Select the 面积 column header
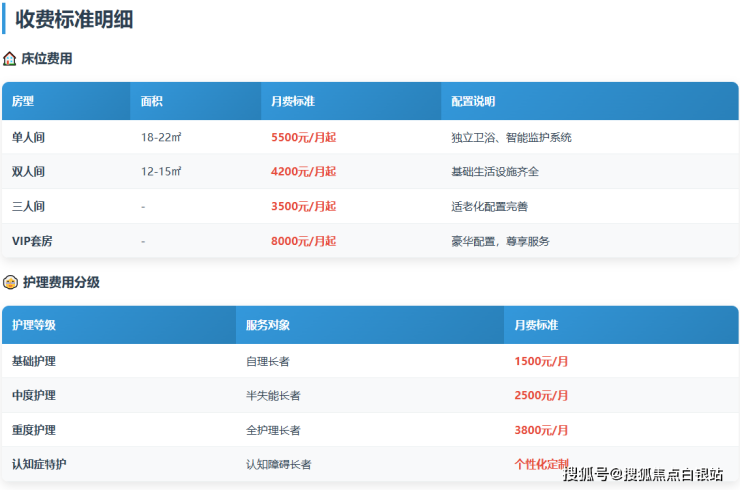The width and height of the screenshot is (740, 490). (152, 102)
